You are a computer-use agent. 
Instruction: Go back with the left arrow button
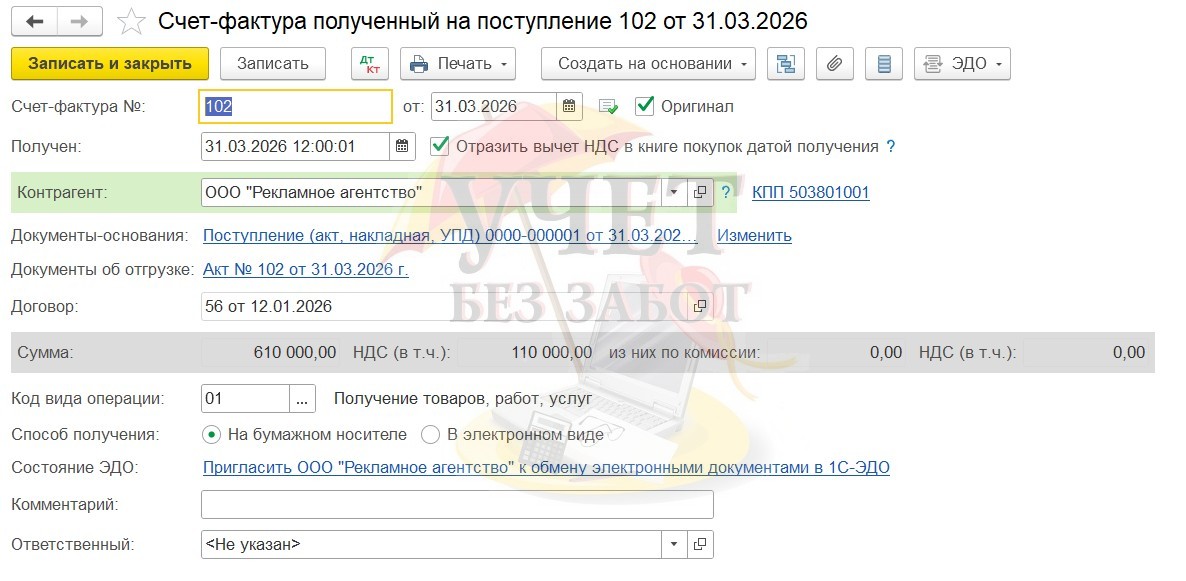click(34, 22)
